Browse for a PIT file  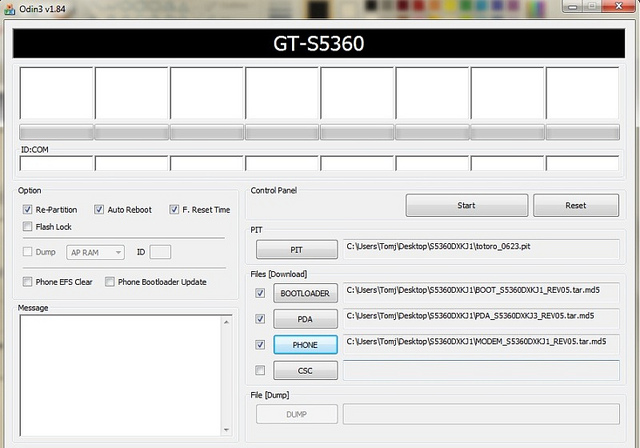pos(297,250)
